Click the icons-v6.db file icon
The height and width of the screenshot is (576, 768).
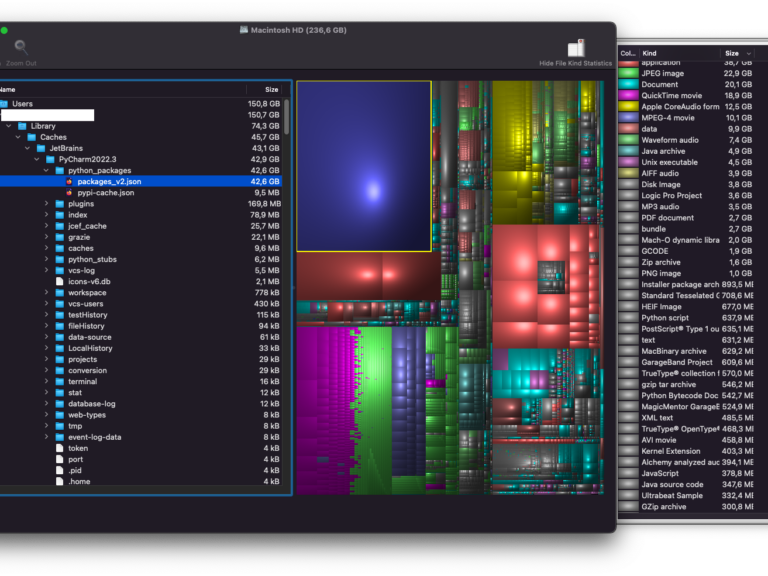pos(60,281)
